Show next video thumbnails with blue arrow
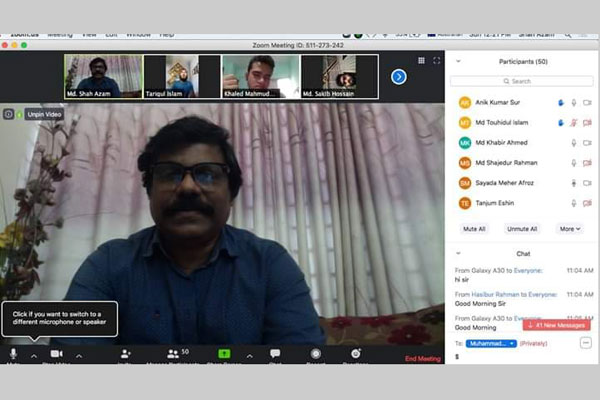The width and height of the screenshot is (600, 400). coord(399,77)
